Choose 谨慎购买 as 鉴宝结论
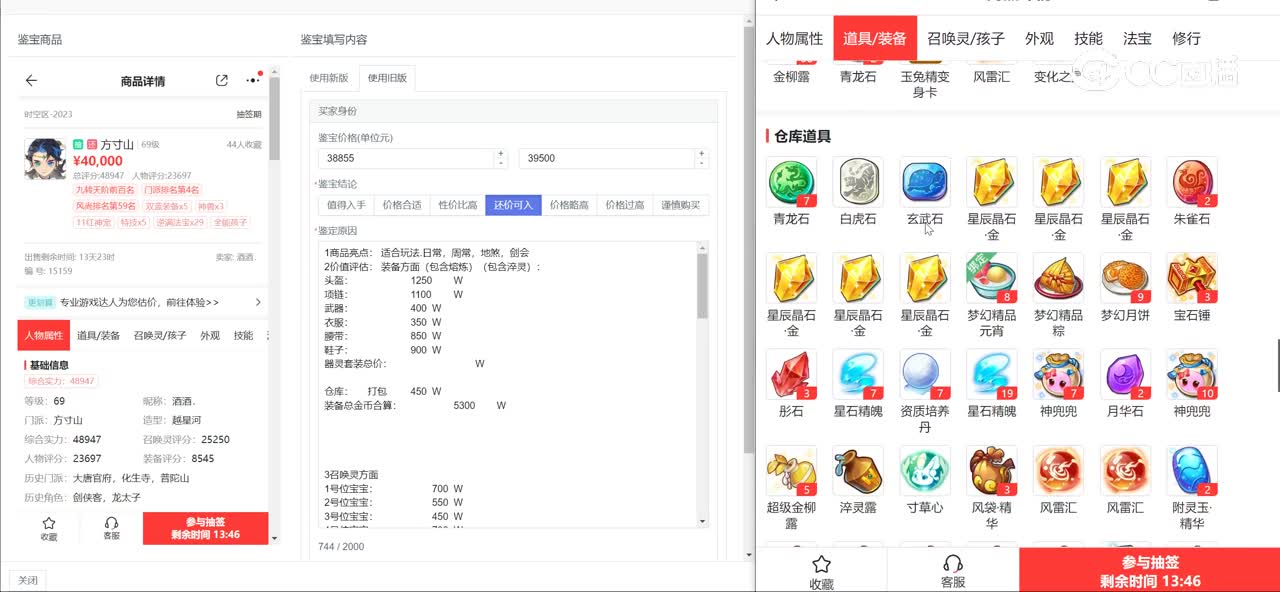 pyautogui.click(x=681, y=205)
